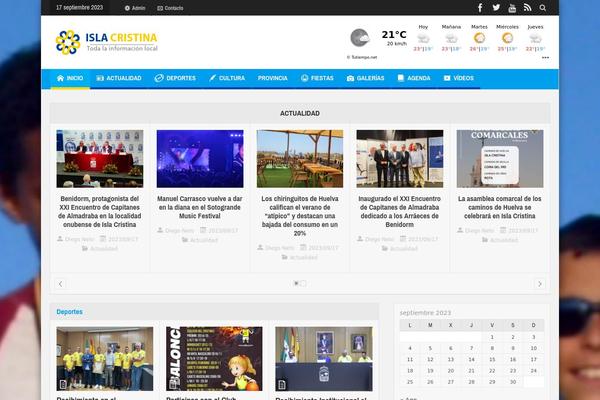Open the YouTube channel icon
Screen dimensions: 600x400
512,8
